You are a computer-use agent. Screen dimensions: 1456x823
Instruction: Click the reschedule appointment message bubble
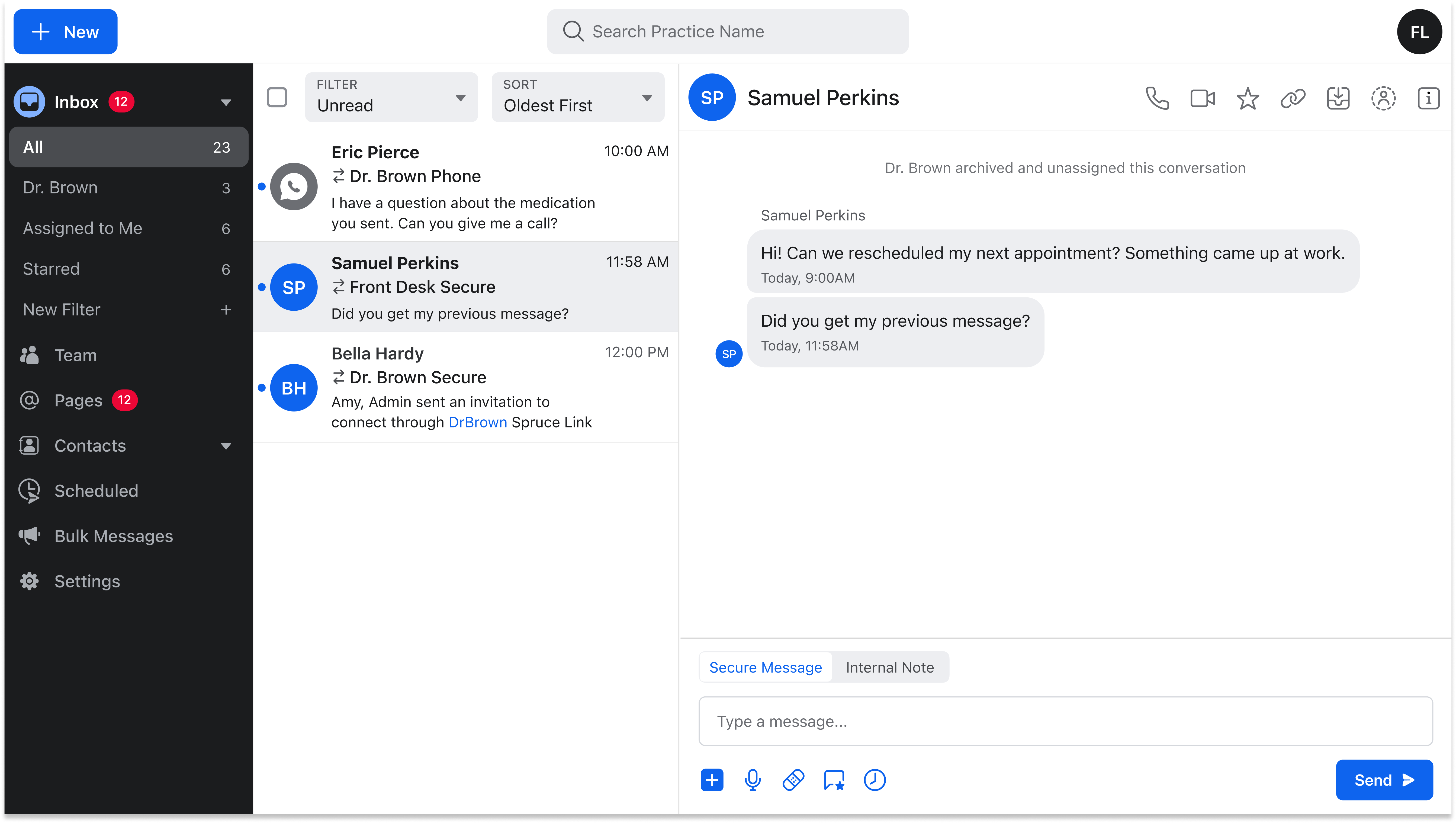pos(1053,261)
